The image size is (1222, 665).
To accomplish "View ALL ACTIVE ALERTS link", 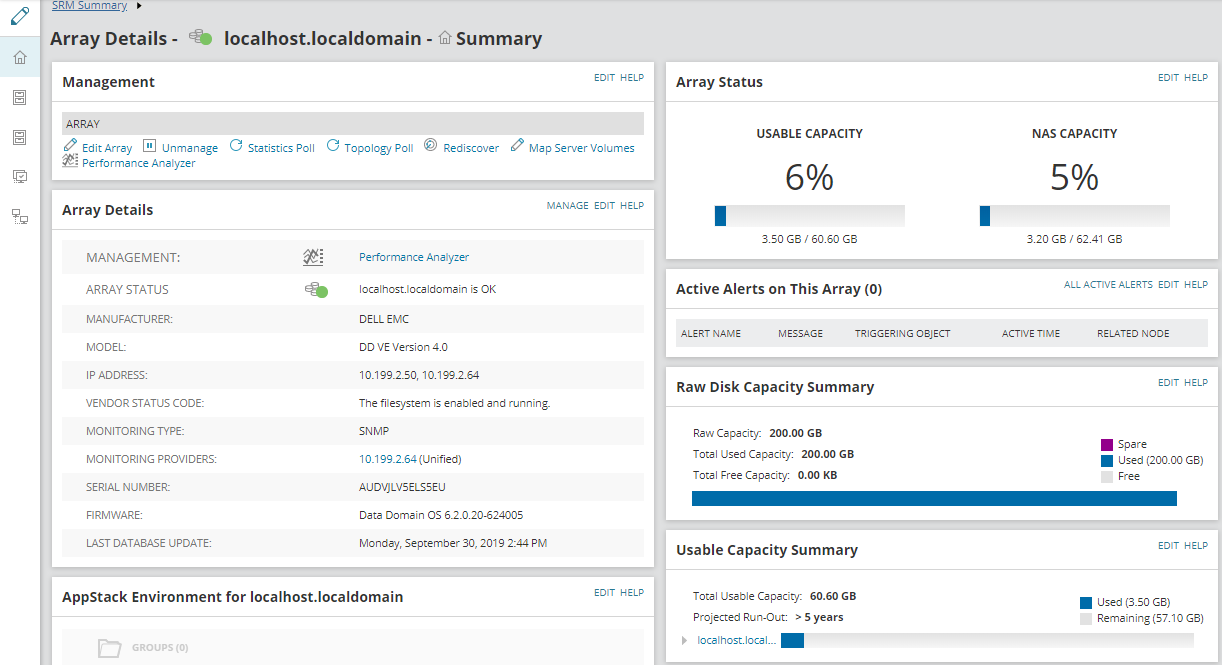I will click(1108, 285).
